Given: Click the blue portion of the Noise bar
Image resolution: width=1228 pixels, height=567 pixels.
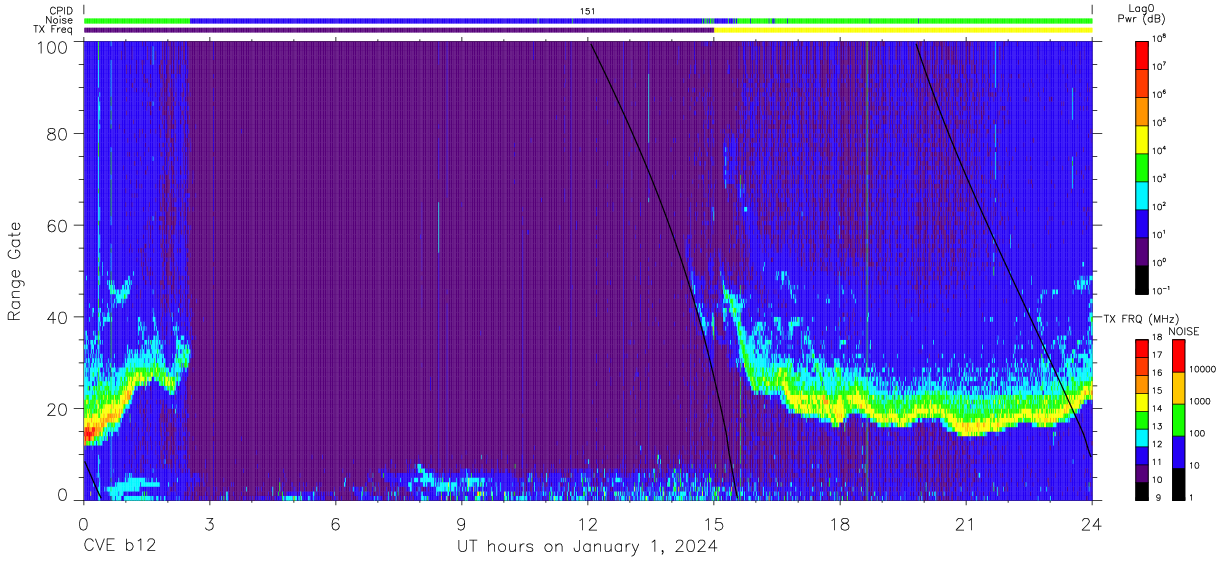Looking at the screenshot, I should pos(446,20).
